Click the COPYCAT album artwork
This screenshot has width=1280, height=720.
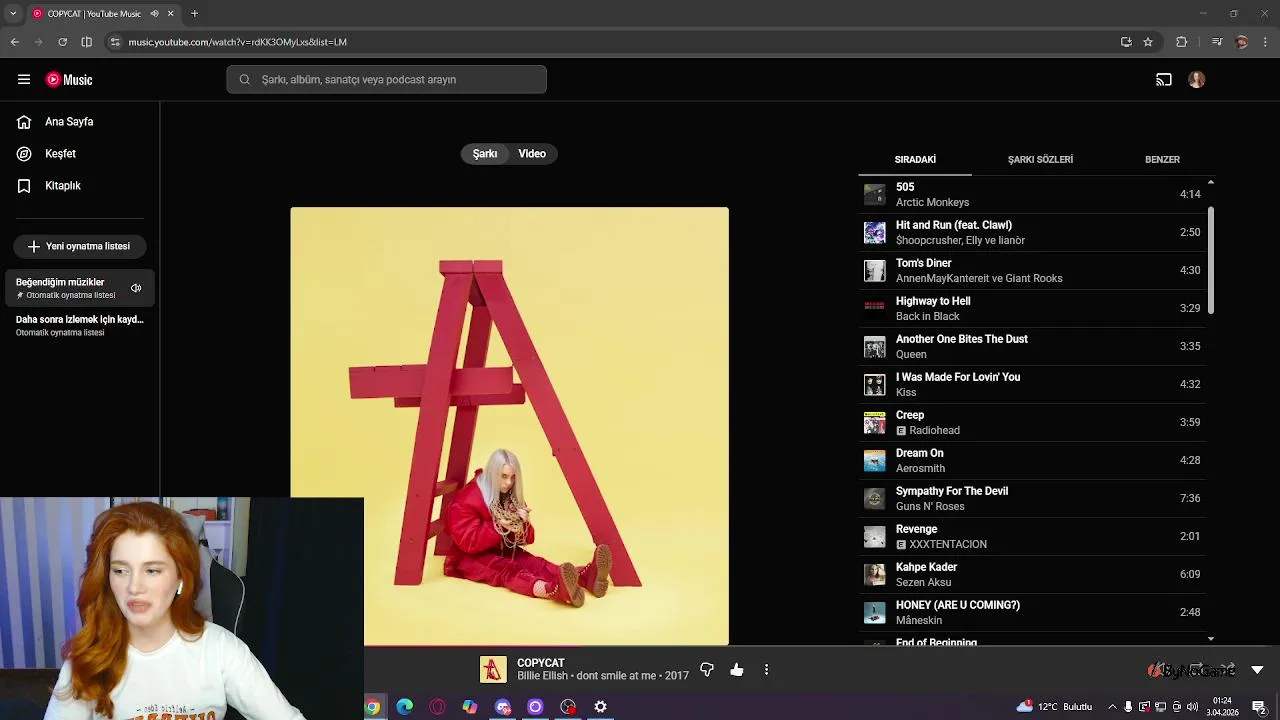click(x=510, y=426)
